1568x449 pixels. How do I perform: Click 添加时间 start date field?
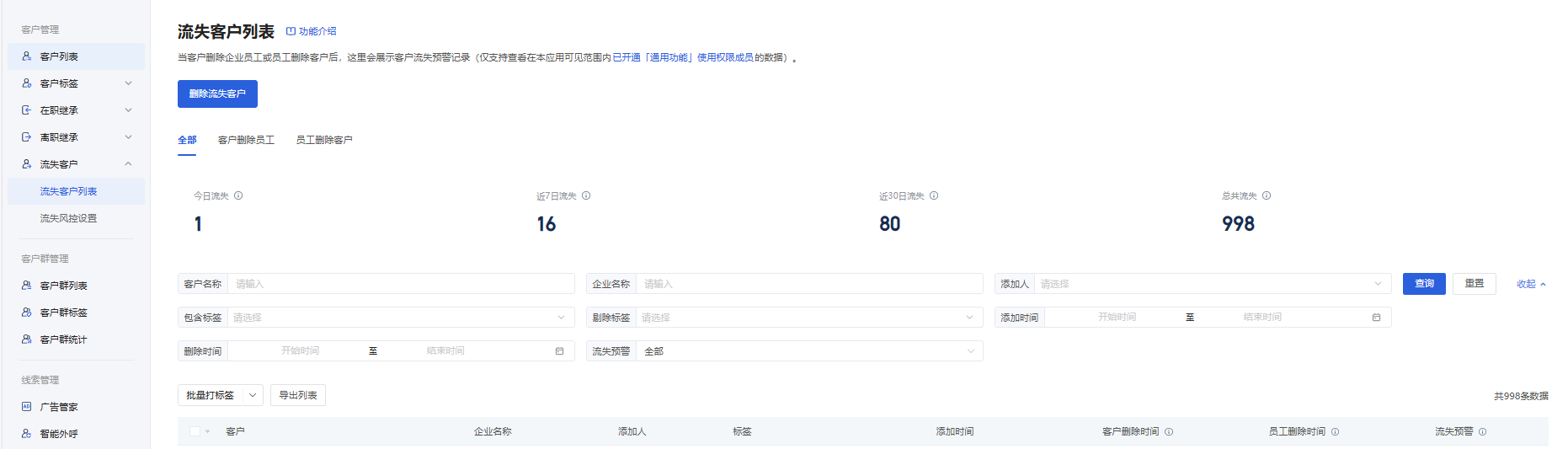tap(1117, 318)
